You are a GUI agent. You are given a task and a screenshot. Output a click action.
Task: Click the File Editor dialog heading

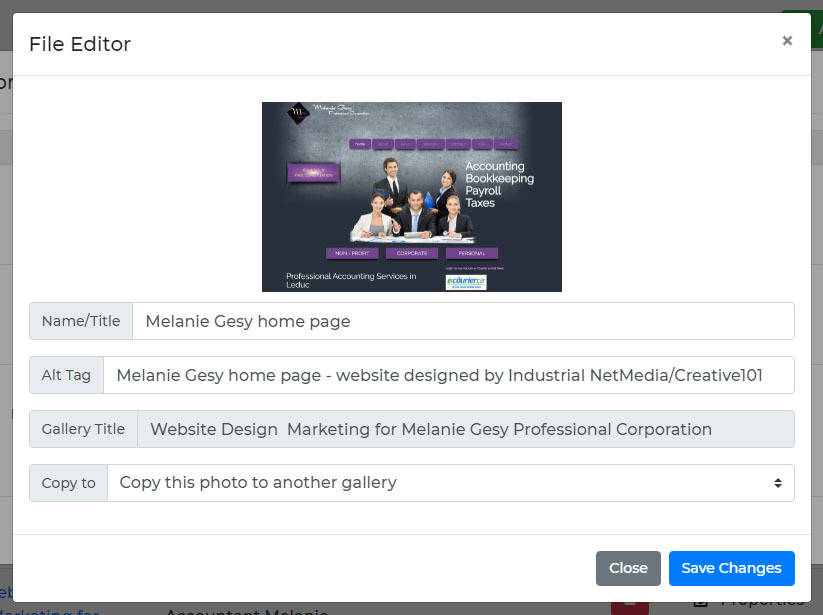click(x=80, y=44)
